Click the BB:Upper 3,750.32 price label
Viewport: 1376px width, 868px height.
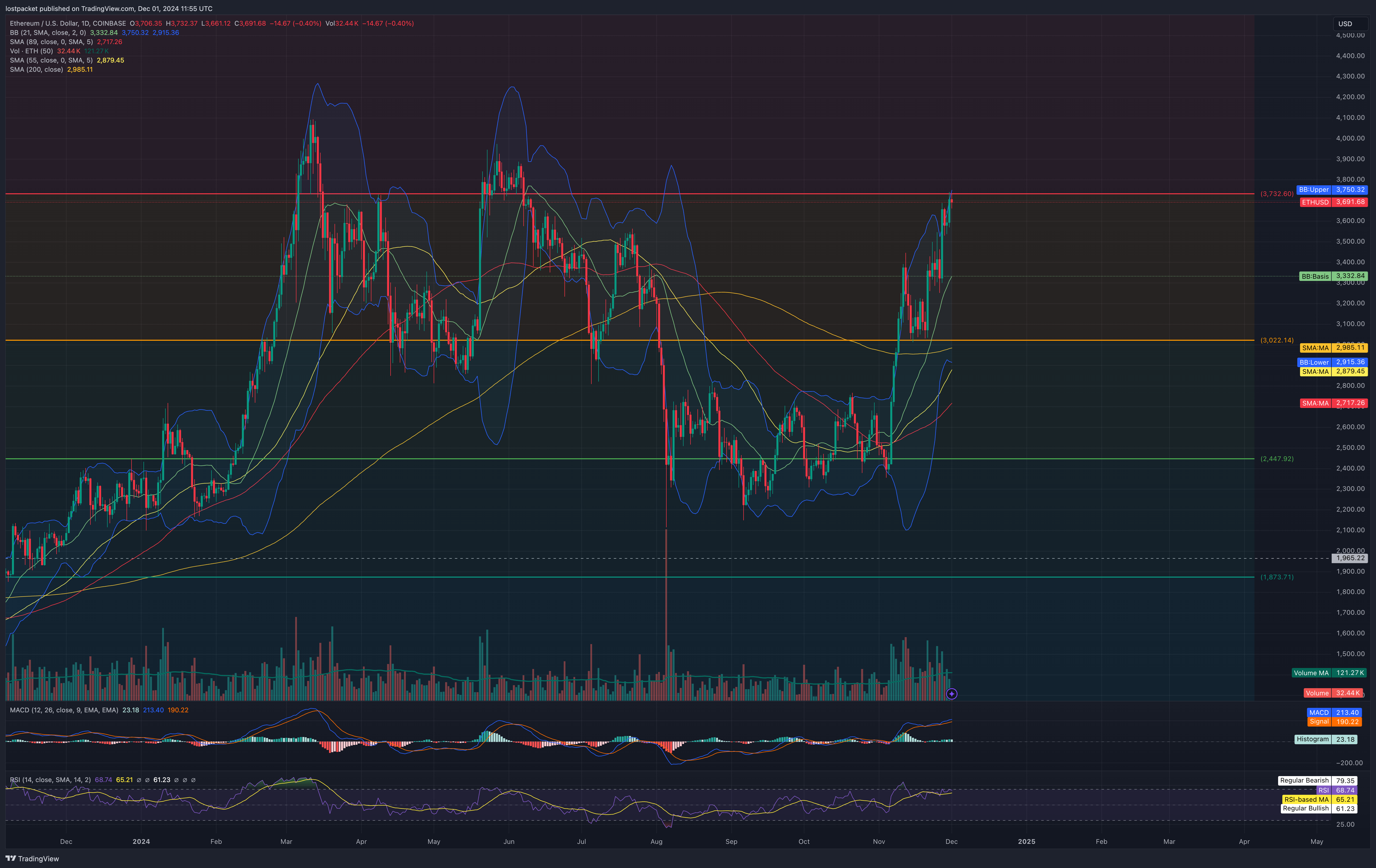click(1332, 190)
